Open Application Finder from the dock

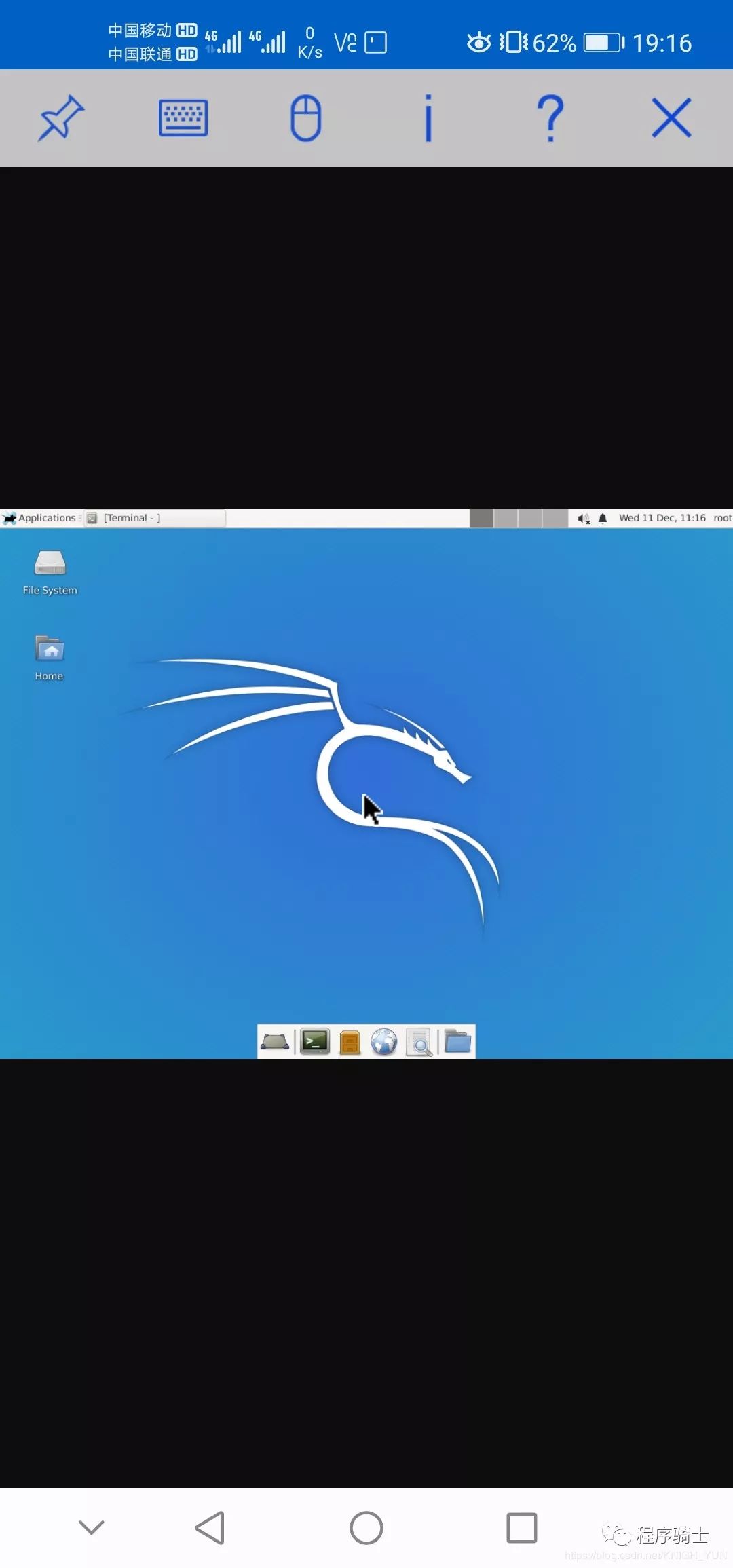[419, 1043]
